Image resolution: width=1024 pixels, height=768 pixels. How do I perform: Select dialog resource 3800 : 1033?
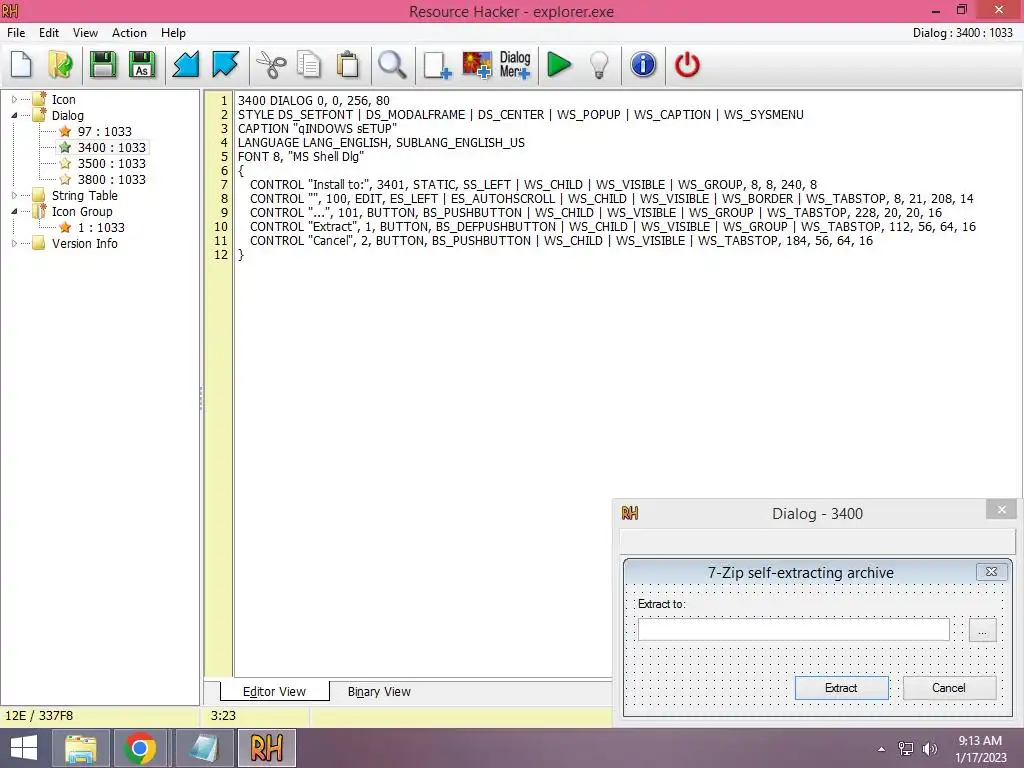(x=112, y=180)
